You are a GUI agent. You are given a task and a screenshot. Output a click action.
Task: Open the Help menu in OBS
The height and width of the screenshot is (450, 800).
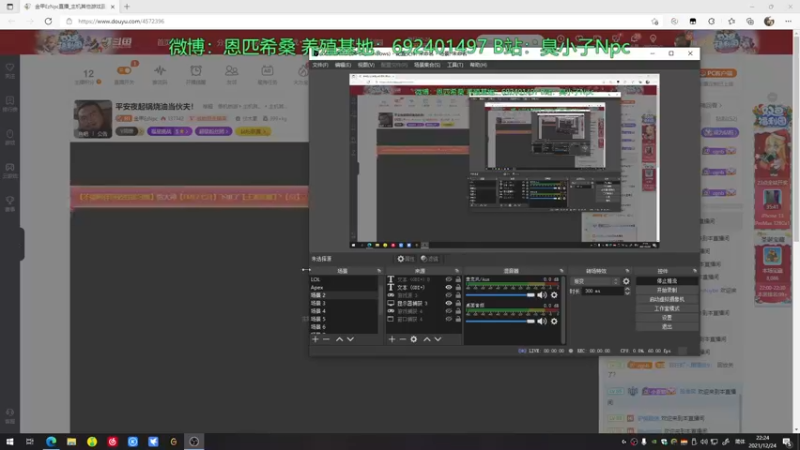pyautogui.click(x=478, y=65)
